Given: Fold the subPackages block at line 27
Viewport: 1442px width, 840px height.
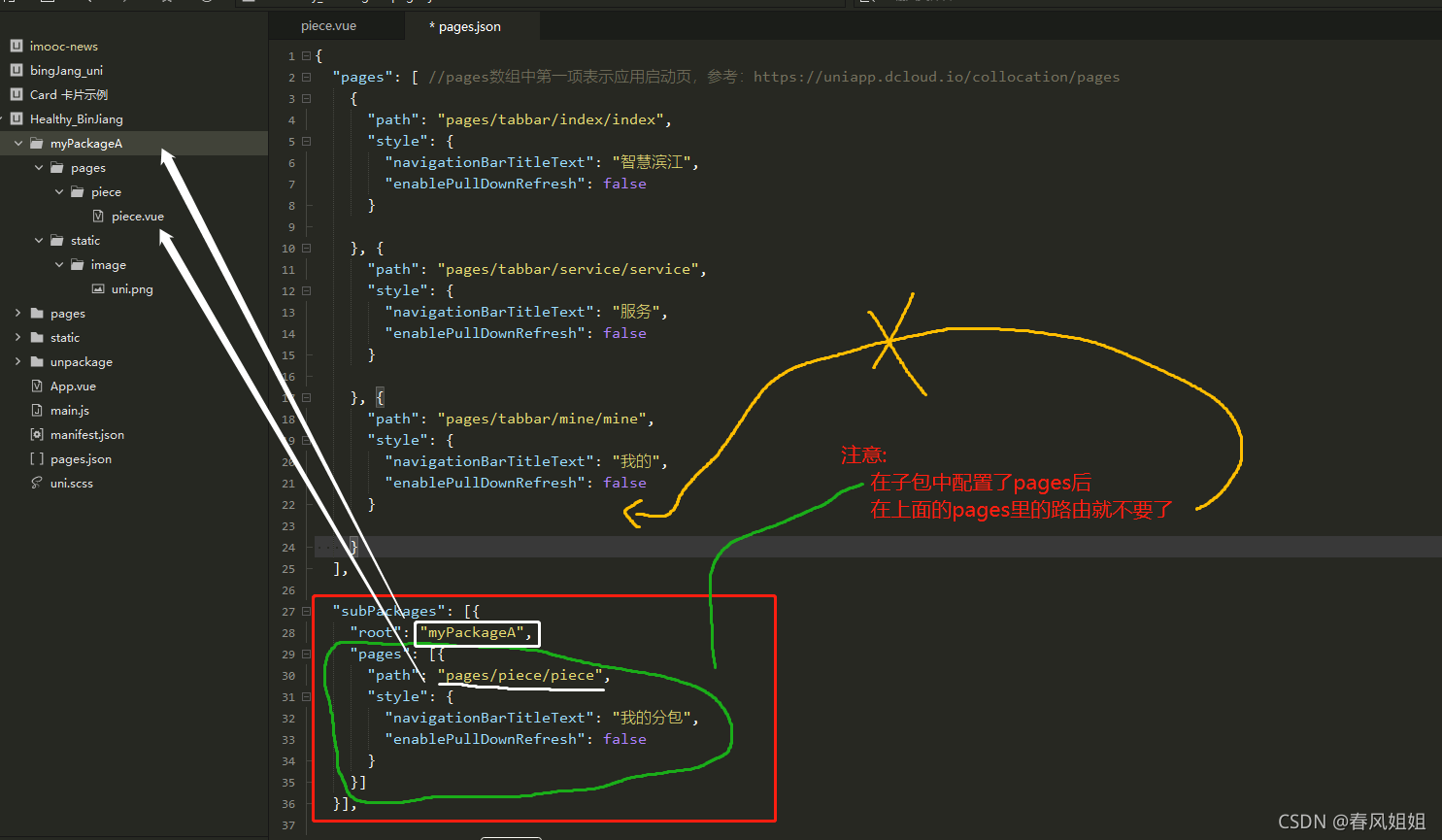Looking at the screenshot, I should [x=306, y=612].
